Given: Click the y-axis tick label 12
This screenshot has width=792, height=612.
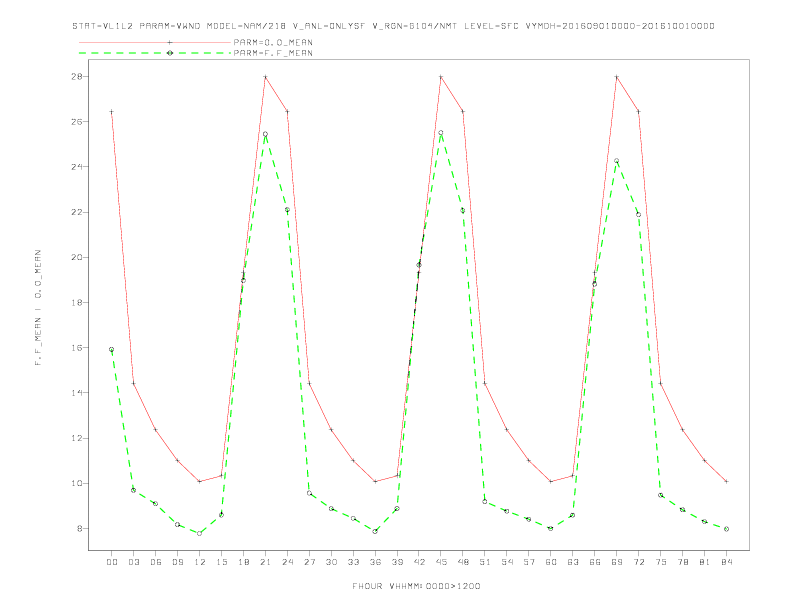Looking at the screenshot, I should click(77, 438).
